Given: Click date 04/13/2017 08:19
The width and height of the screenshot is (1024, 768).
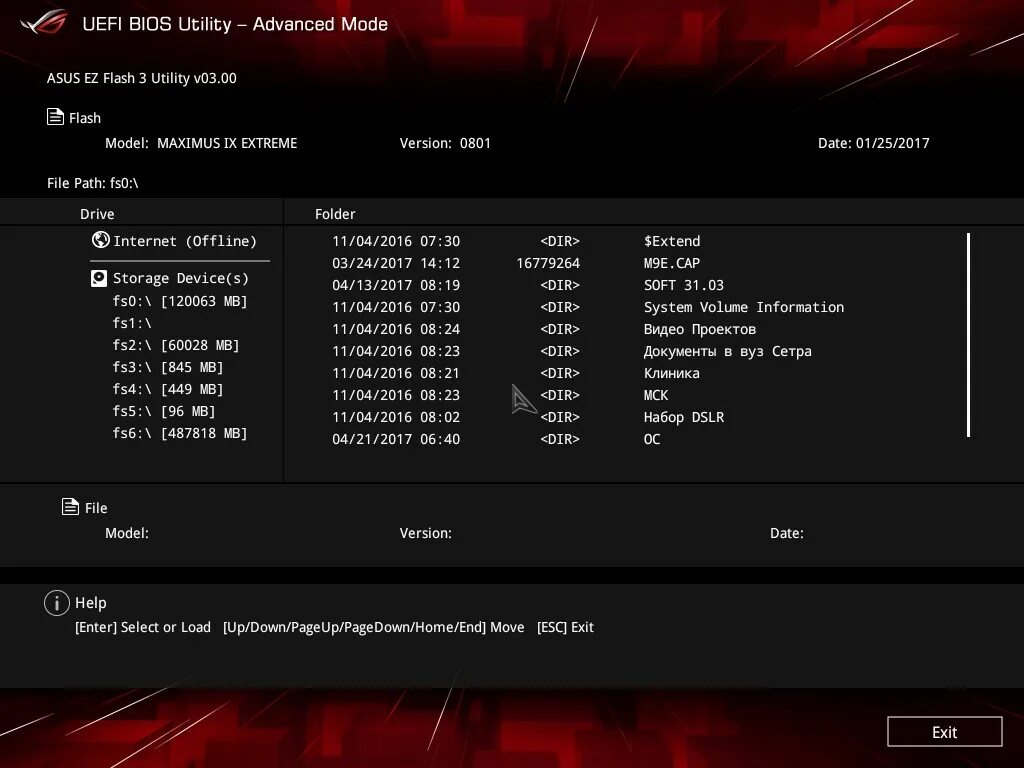Looking at the screenshot, I should (396, 285).
